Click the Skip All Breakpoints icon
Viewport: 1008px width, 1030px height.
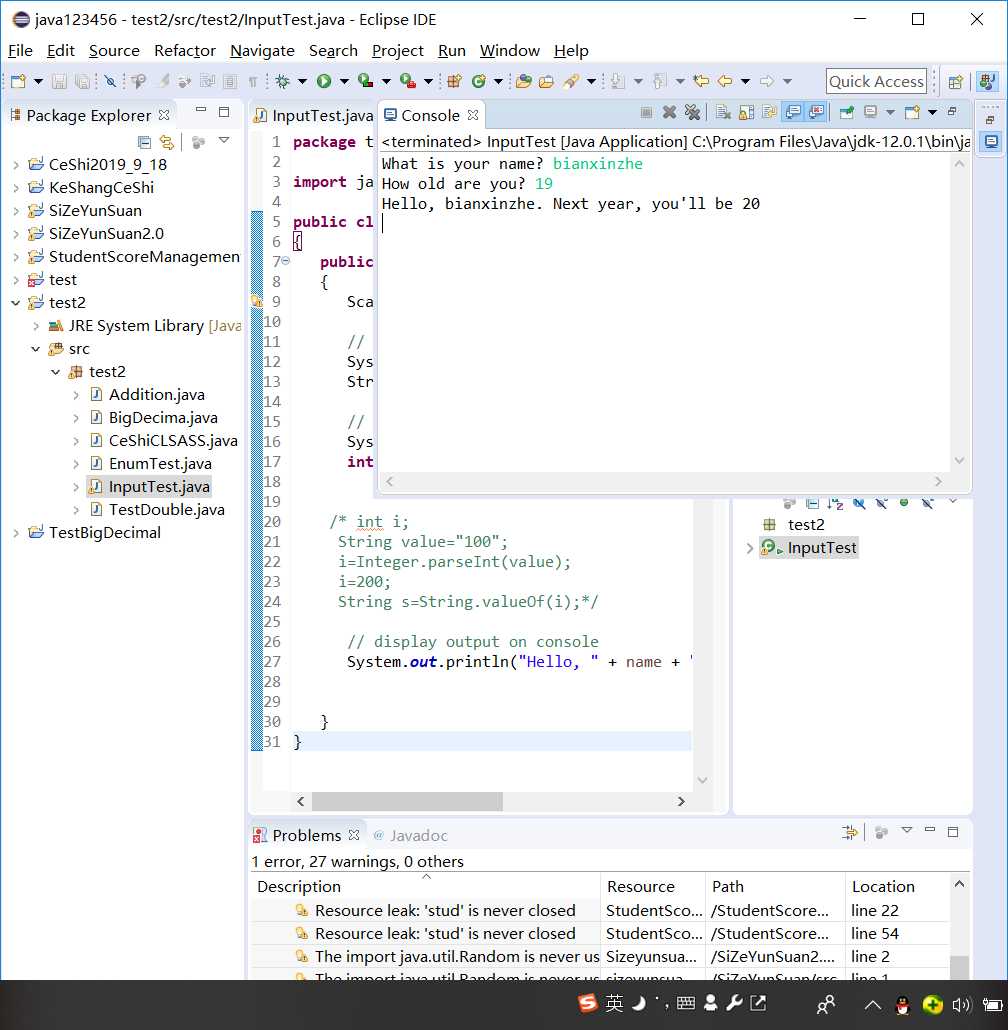point(111,81)
